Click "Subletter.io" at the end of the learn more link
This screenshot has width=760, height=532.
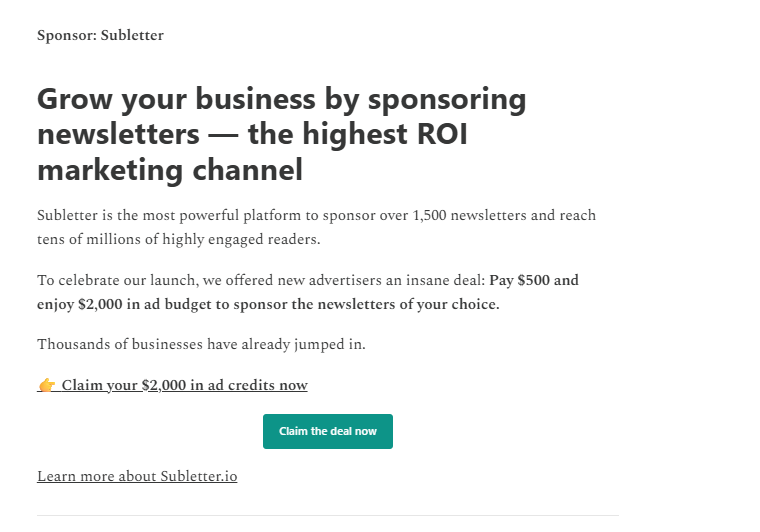[199, 476]
